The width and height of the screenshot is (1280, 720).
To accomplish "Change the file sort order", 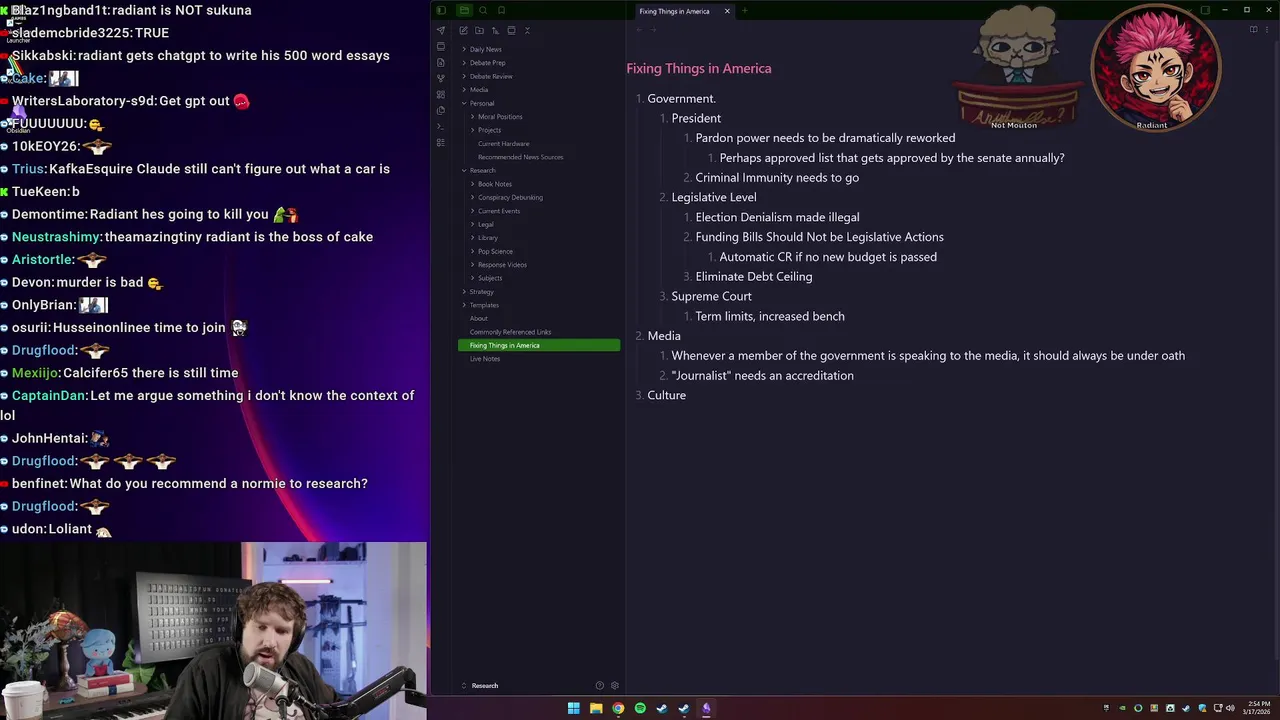I will click(495, 30).
